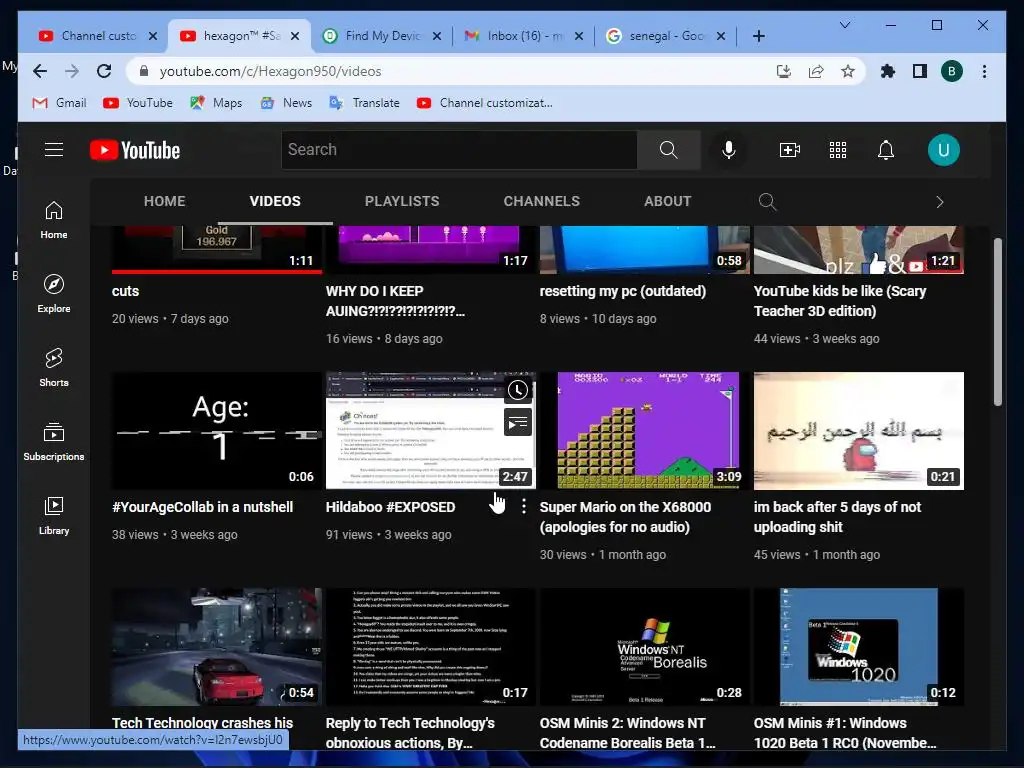This screenshot has height=768, width=1024.
Task: Open options menu for Hildaboo #EXPOSED
Action: click(x=523, y=506)
